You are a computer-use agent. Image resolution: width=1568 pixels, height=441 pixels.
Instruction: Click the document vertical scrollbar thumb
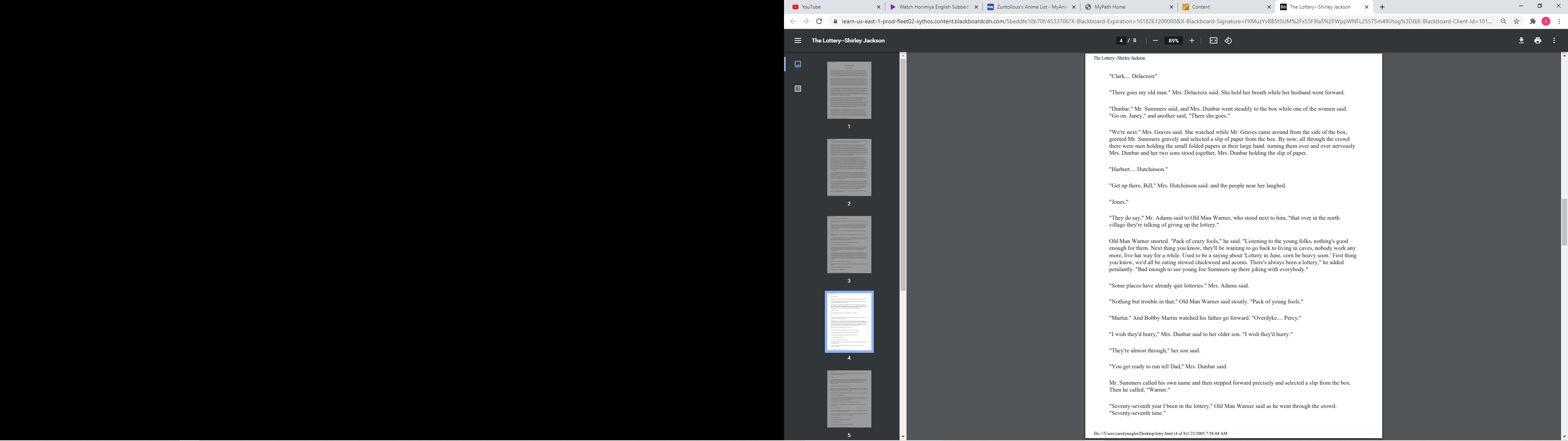tap(1564, 222)
